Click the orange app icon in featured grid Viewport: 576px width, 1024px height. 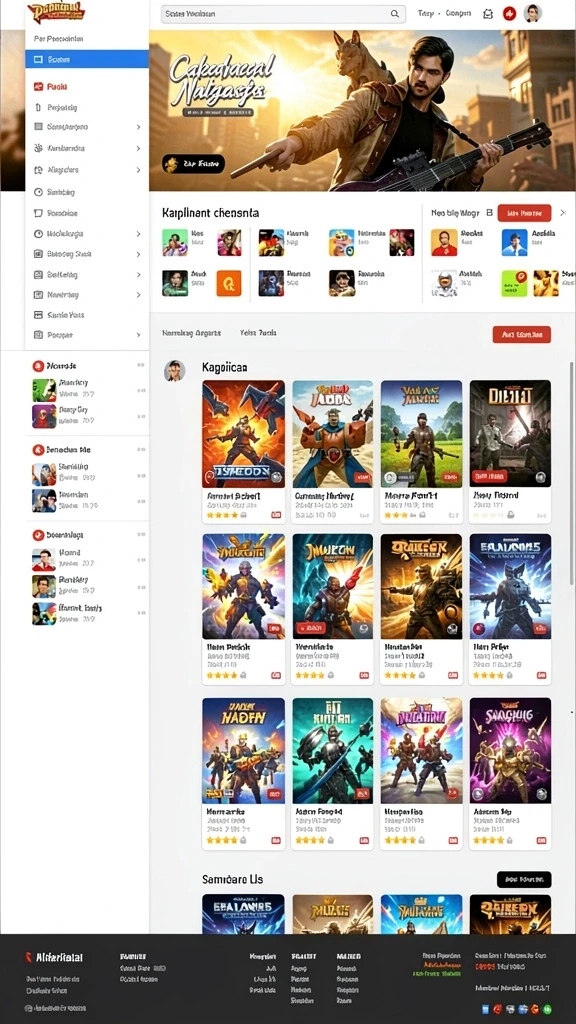229,283
